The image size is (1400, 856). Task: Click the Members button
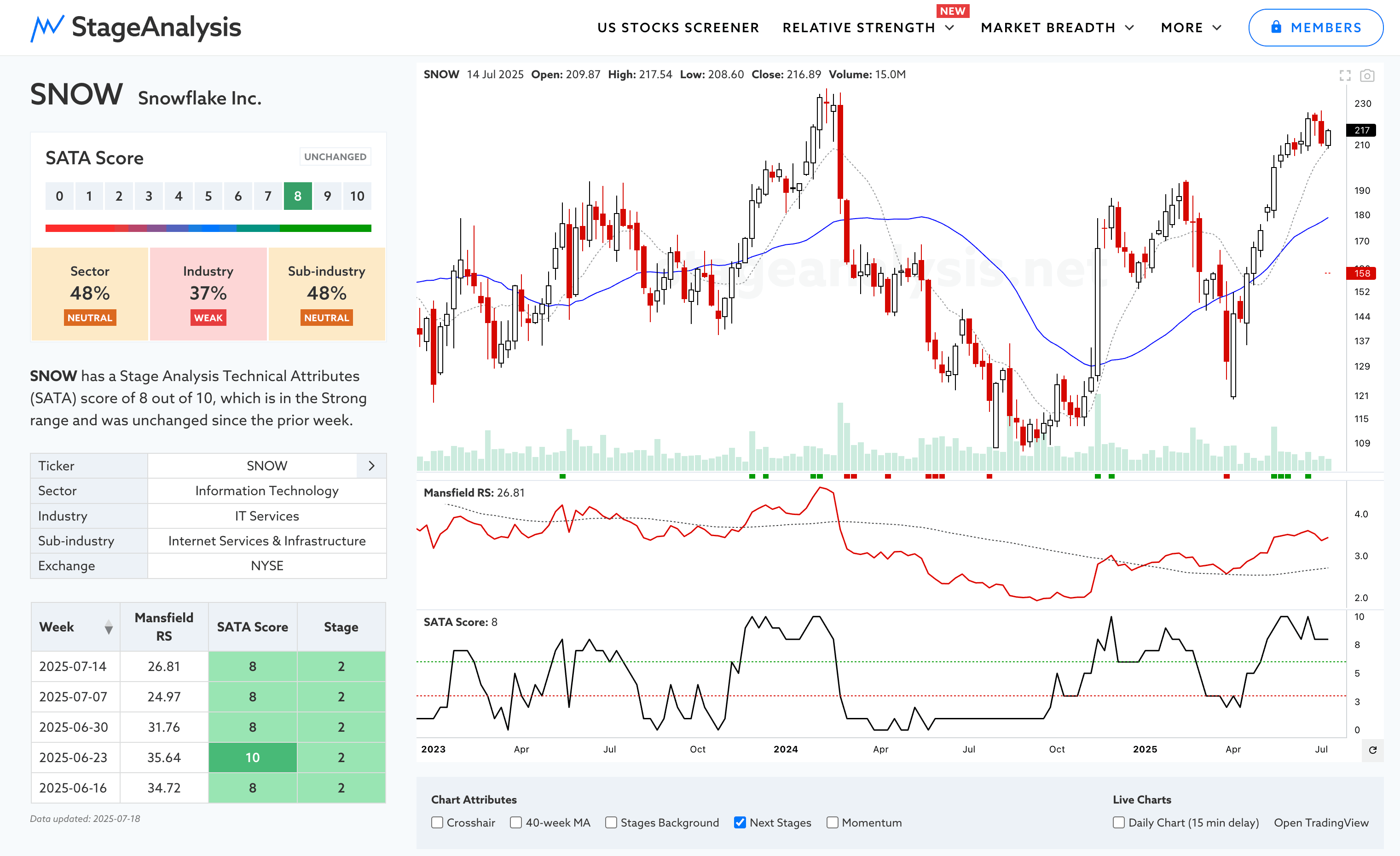coord(1315,27)
